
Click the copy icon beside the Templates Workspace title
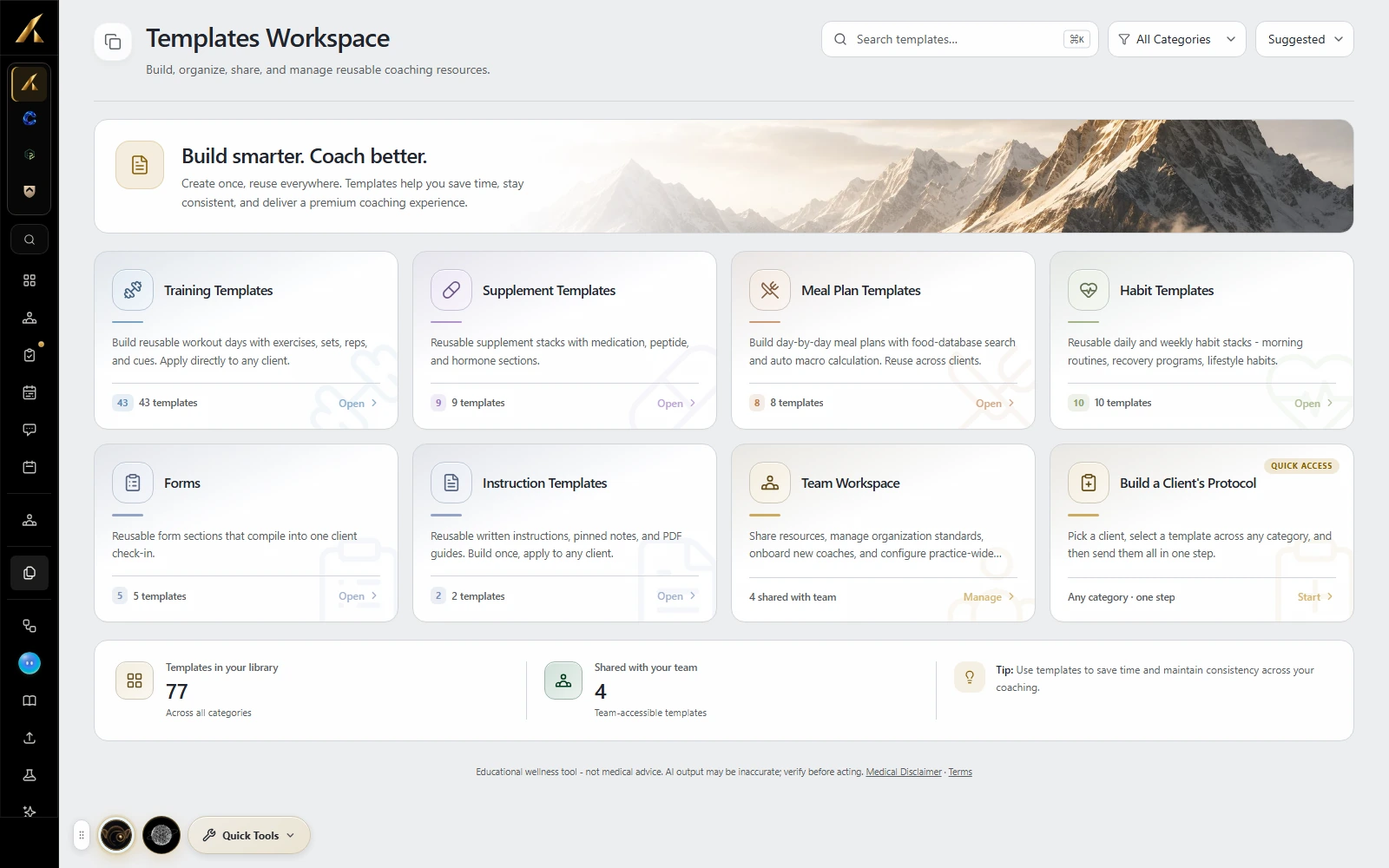coord(113,42)
